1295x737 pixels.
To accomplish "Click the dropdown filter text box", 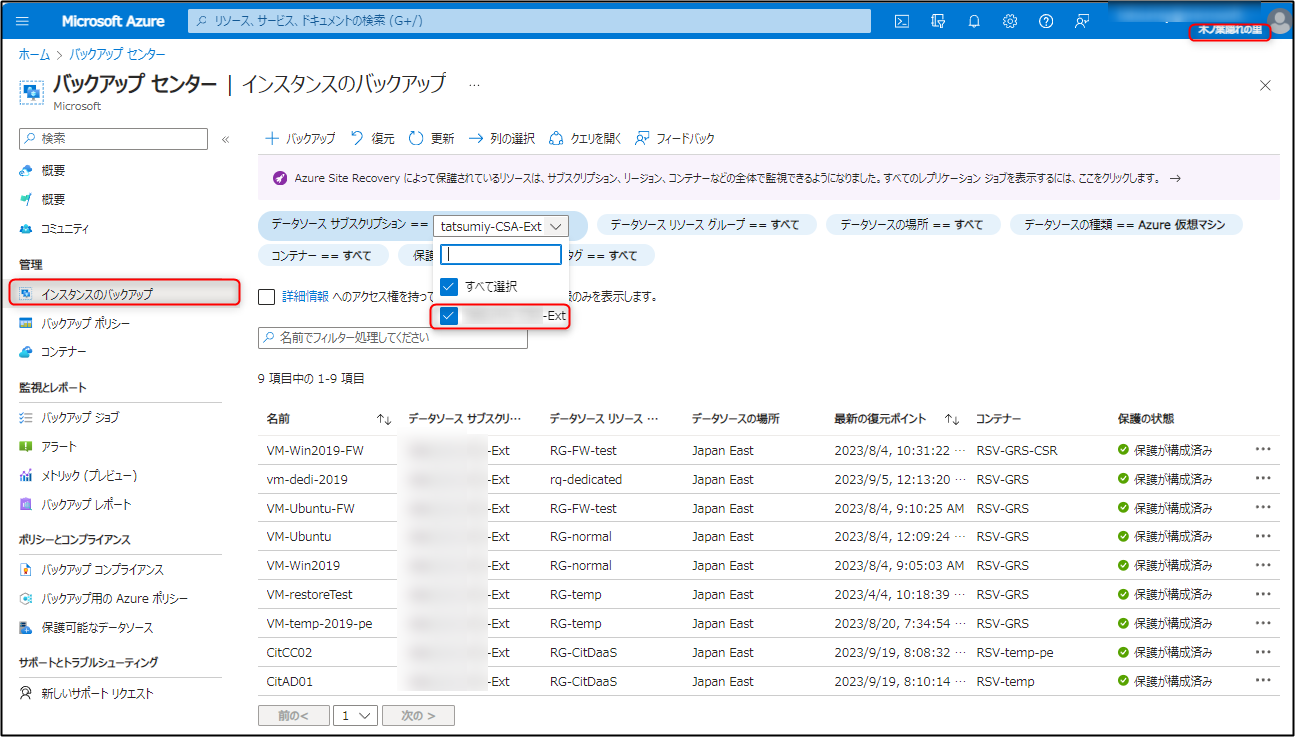I will (x=501, y=255).
